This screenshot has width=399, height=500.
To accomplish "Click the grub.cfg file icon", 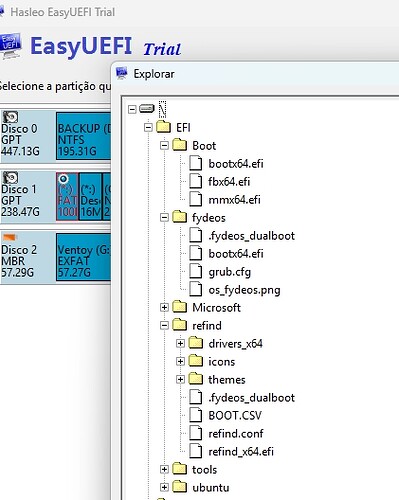I will pos(196,271).
